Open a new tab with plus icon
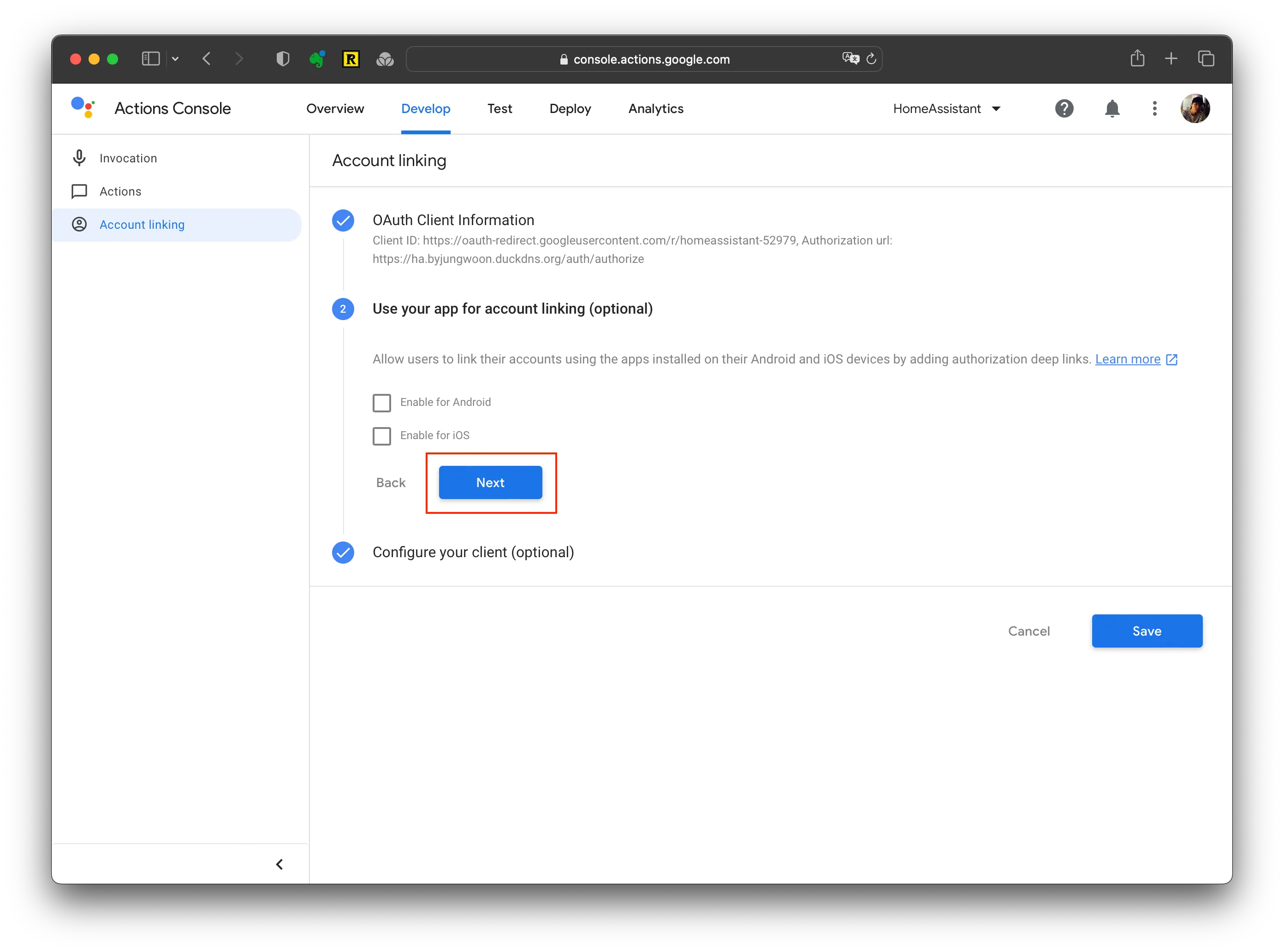 tap(1171, 59)
